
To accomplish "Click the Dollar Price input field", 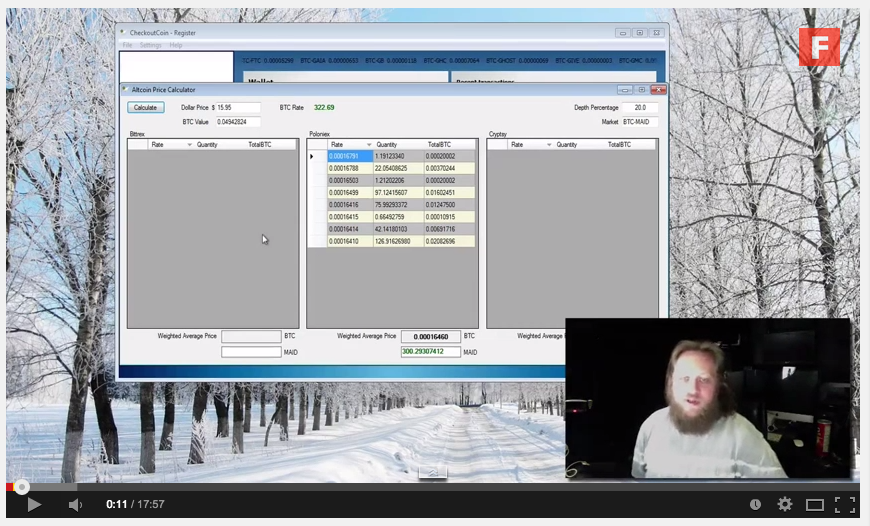I will [238, 108].
